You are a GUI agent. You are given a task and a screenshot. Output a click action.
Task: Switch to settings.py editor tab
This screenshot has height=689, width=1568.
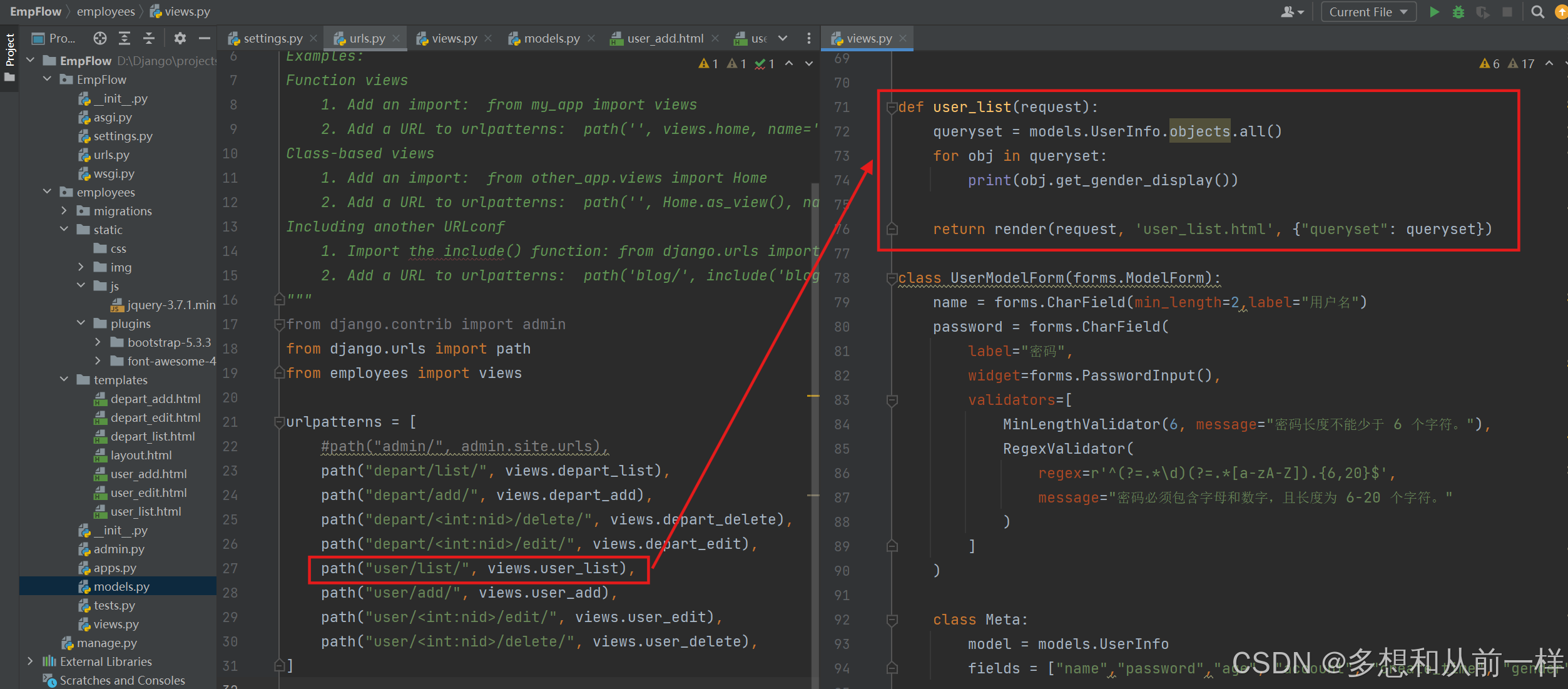coord(272,38)
